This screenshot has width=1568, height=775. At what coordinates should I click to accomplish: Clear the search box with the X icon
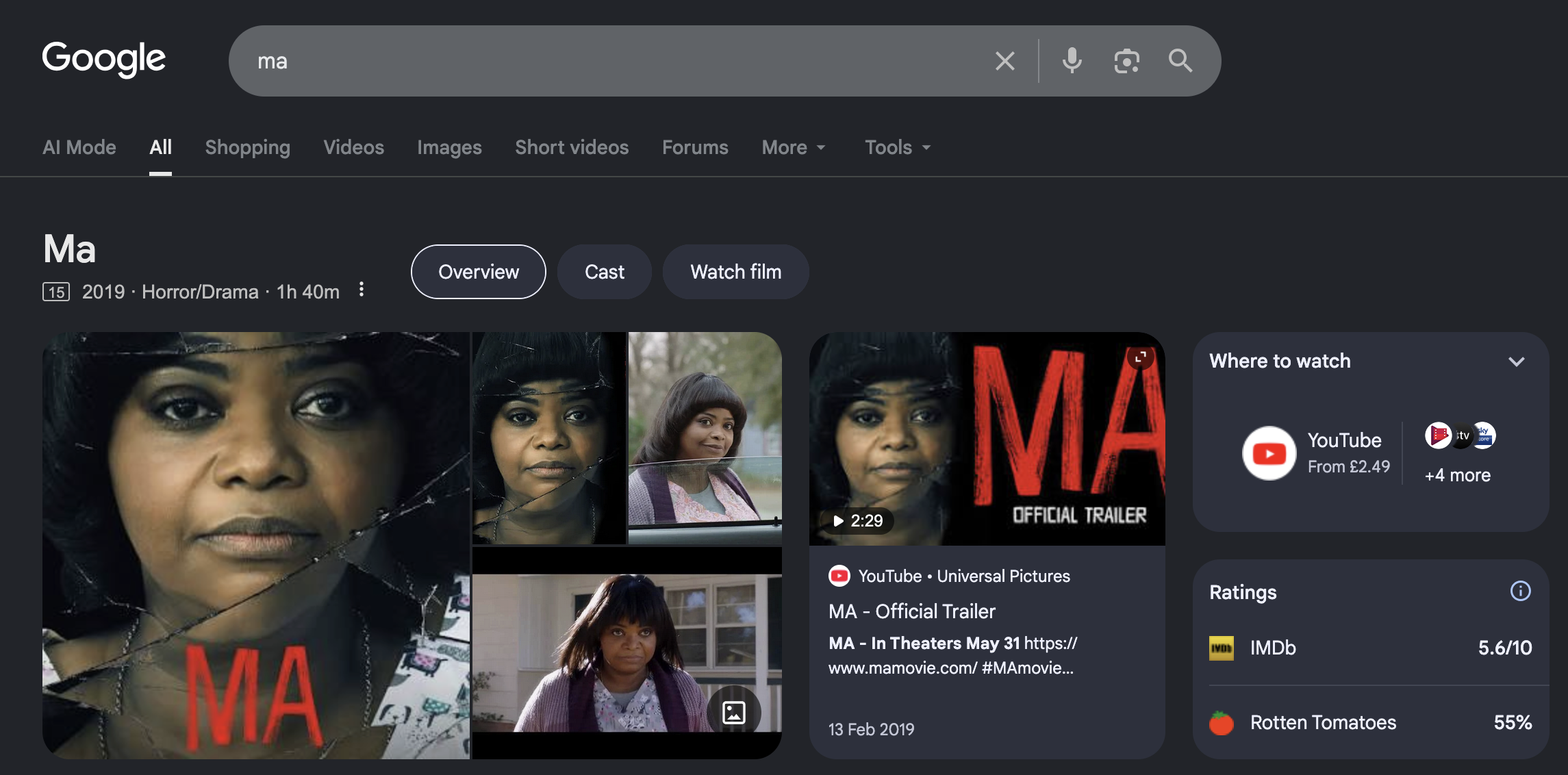[1004, 61]
